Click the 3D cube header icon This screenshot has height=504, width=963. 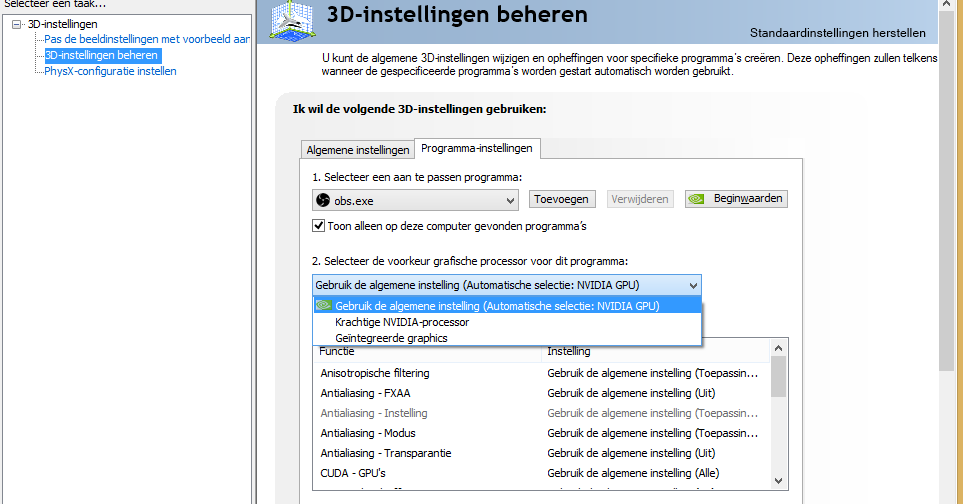tap(293, 21)
